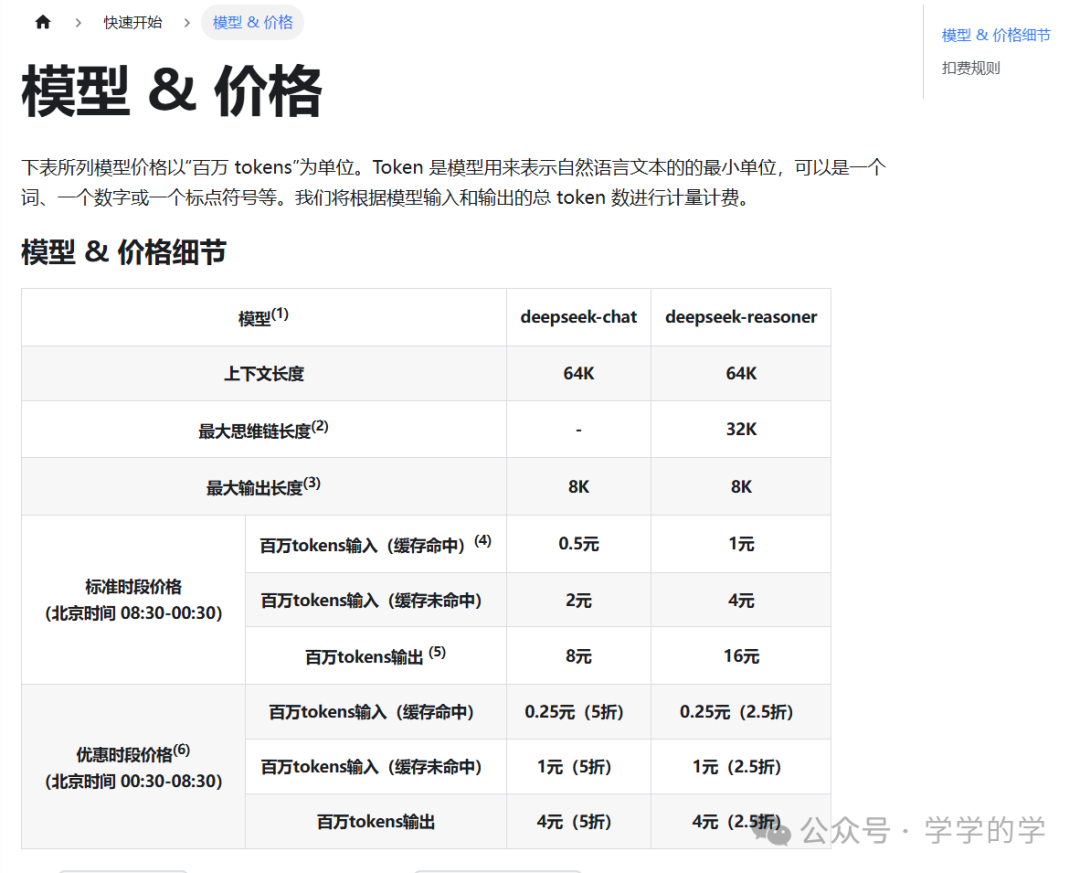1080x873 pixels.
Task: Click the standalone 1元 price cell
Action: pos(741,544)
